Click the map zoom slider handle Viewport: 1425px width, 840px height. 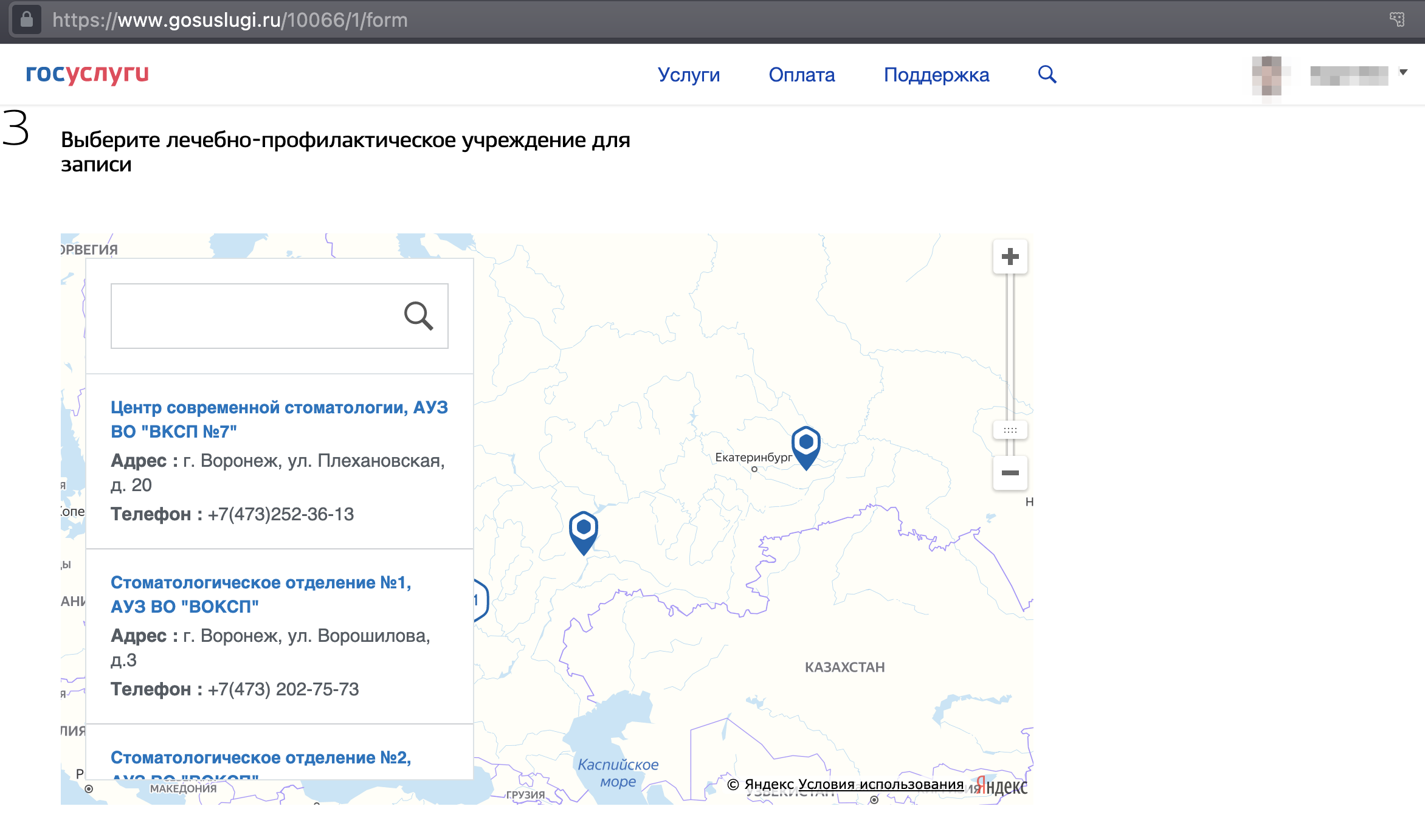[x=1010, y=430]
